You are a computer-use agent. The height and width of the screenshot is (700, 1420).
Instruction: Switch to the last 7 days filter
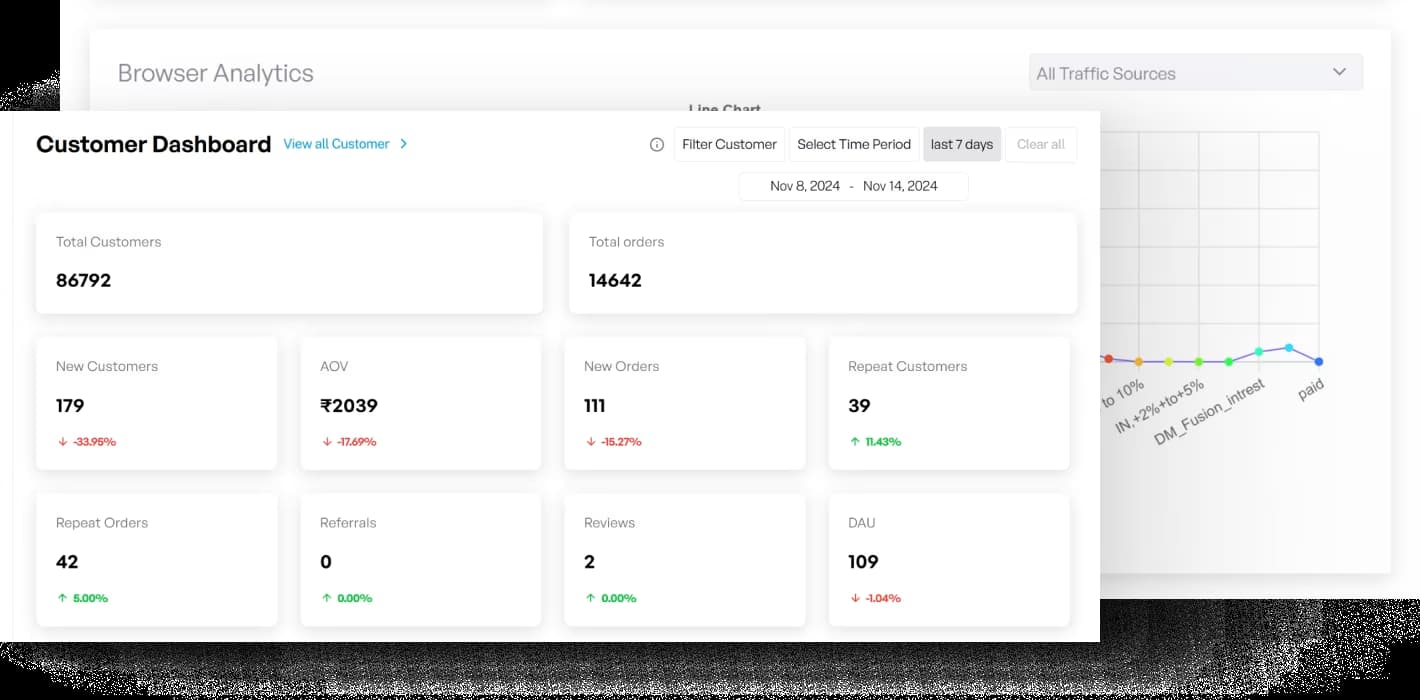point(961,144)
